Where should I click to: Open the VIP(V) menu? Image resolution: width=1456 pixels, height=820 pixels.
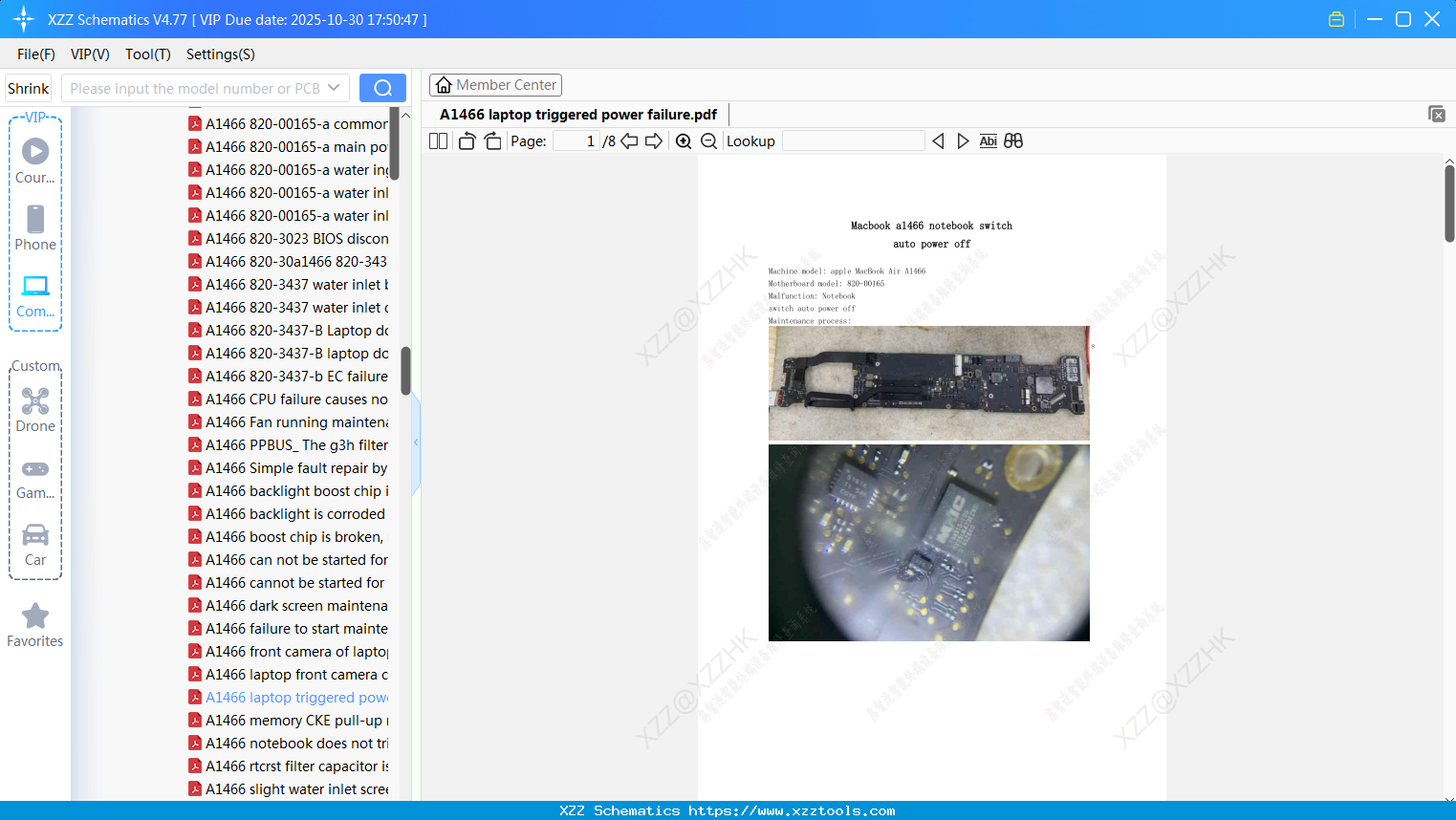pyautogui.click(x=90, y=54)
